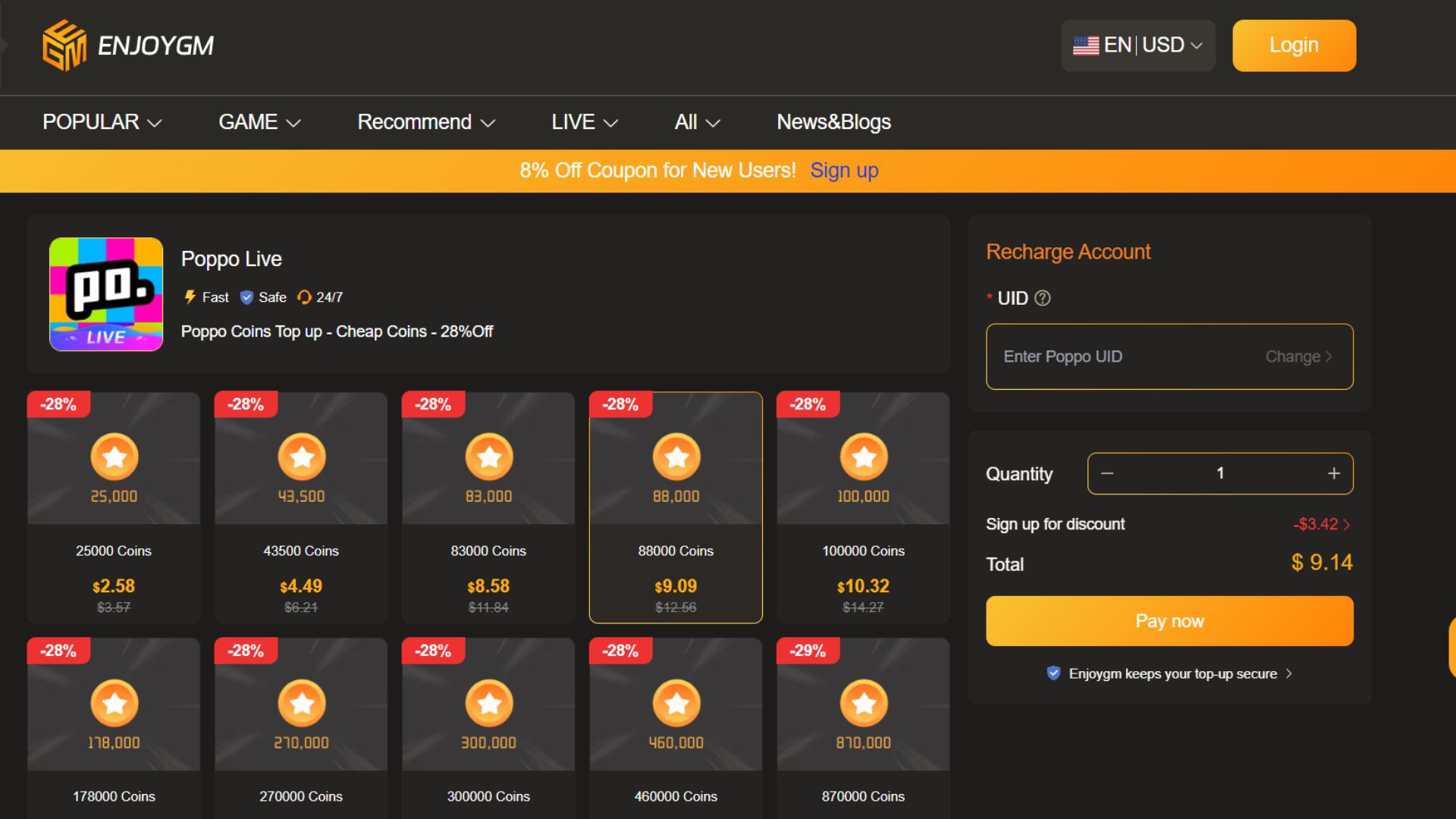1456x819 pixels.
Task: Increase quantity with the plus stepper
Action: tap(1334, 473)
